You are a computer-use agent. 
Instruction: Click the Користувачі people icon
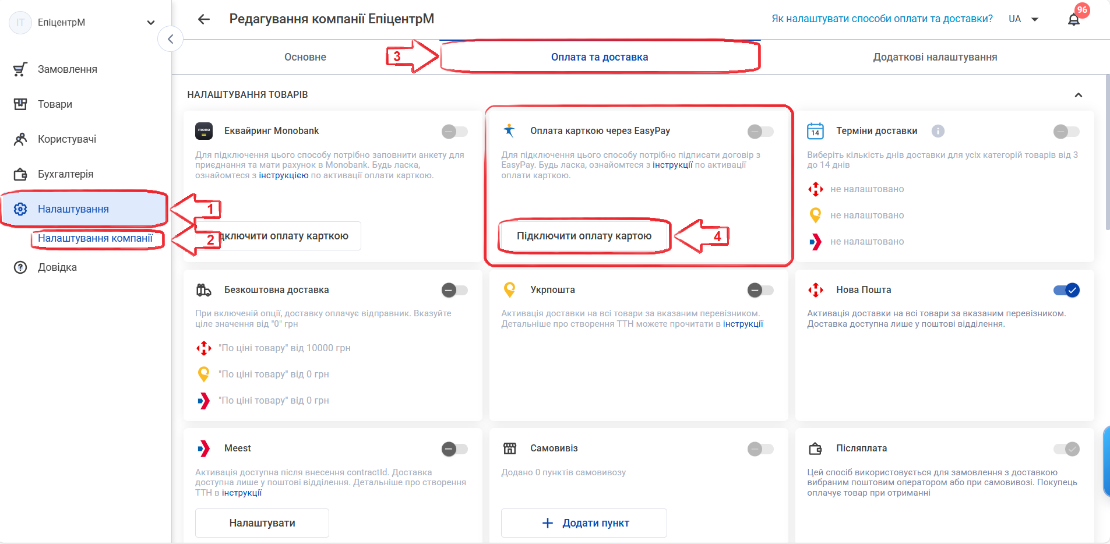21,139
